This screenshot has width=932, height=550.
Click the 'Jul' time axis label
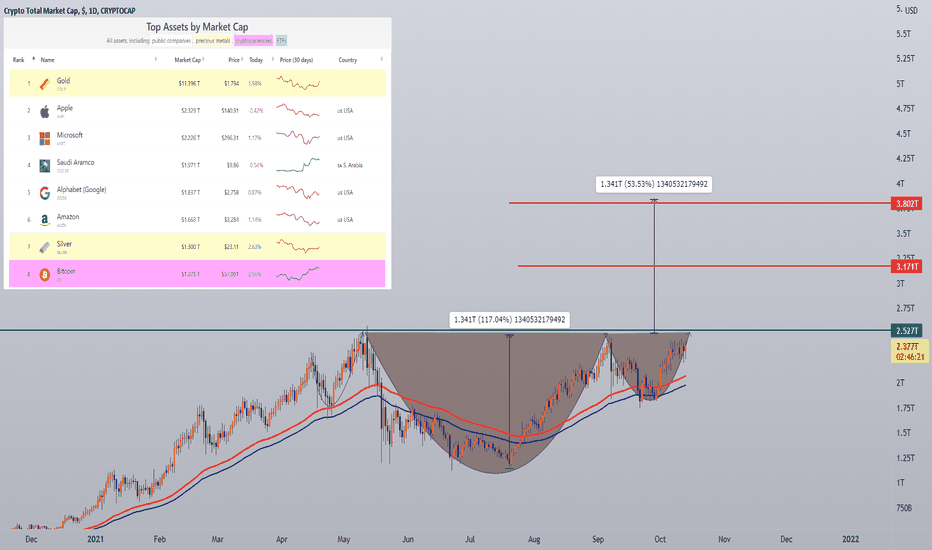pyautogui.click(x=470, y=539)
